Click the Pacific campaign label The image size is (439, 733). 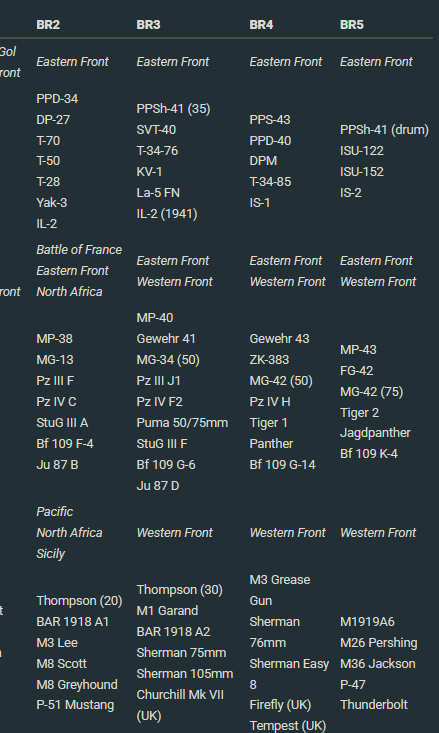coord(55,511)
